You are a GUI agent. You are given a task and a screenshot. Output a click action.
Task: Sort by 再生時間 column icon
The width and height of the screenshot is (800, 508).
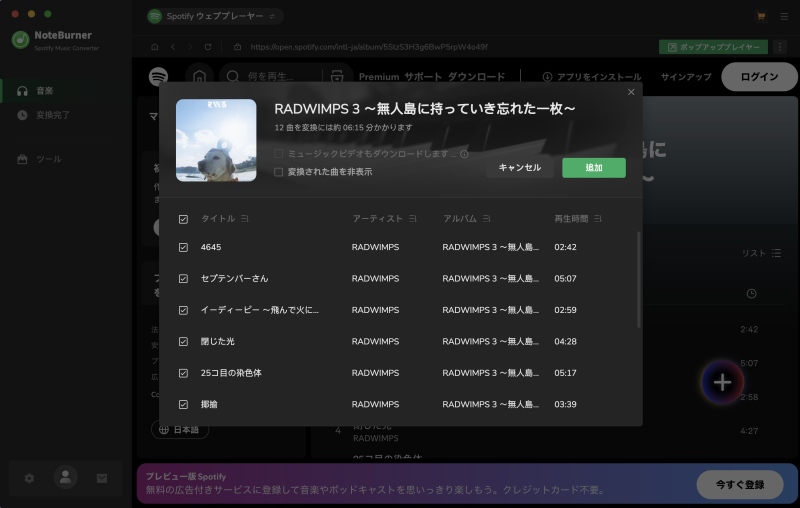[598, 219]
